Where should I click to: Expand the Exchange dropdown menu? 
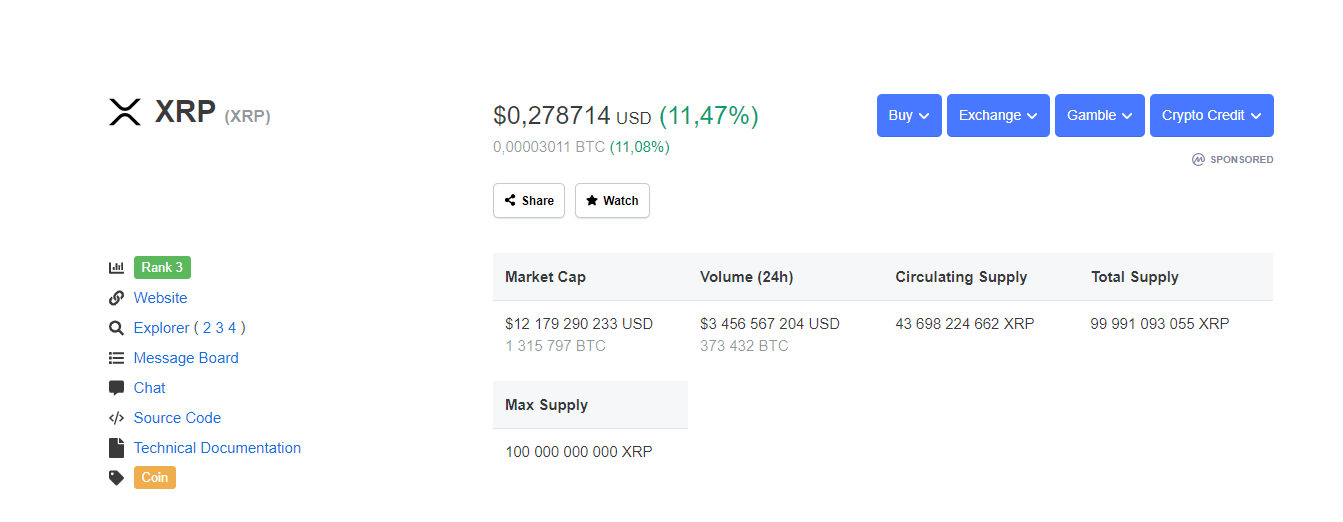(998, 115)
